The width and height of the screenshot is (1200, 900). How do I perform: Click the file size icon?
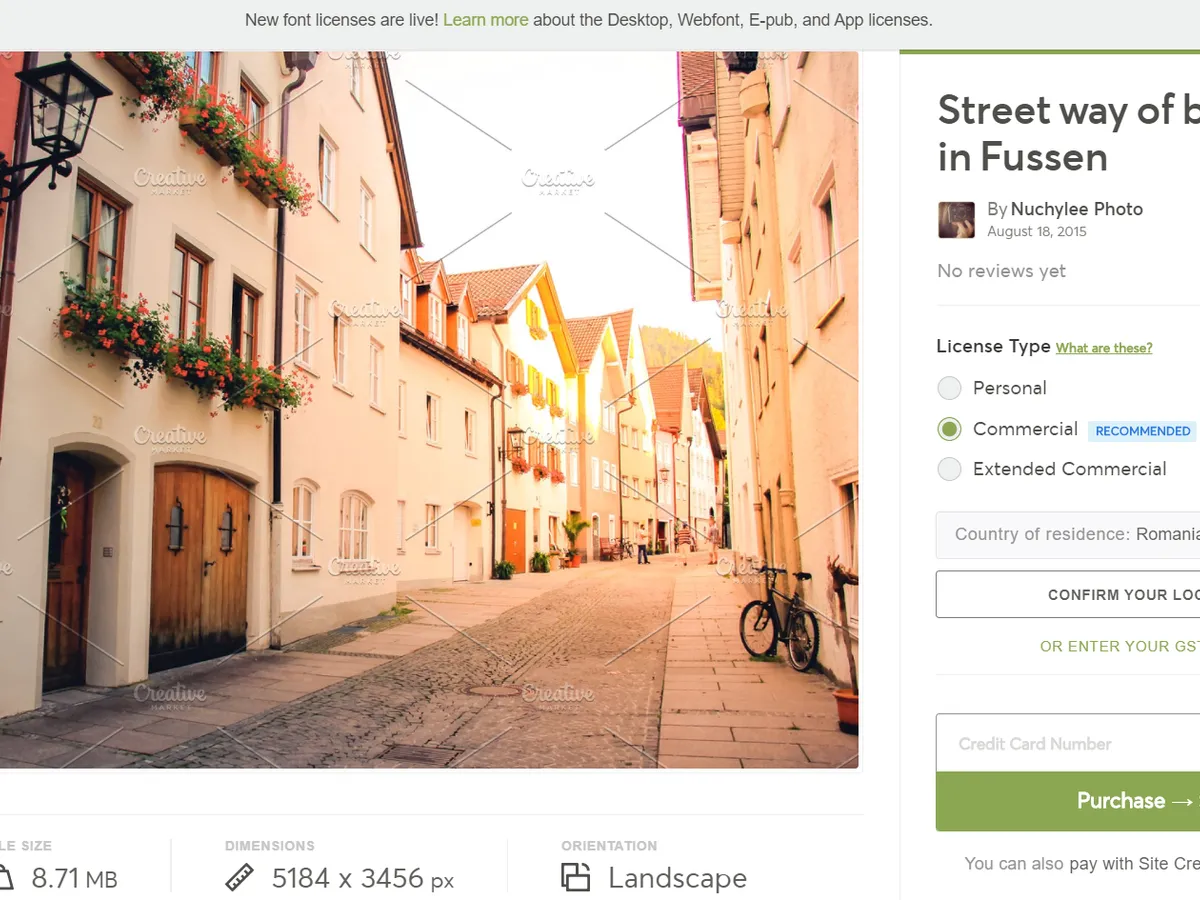click(5, 878)
